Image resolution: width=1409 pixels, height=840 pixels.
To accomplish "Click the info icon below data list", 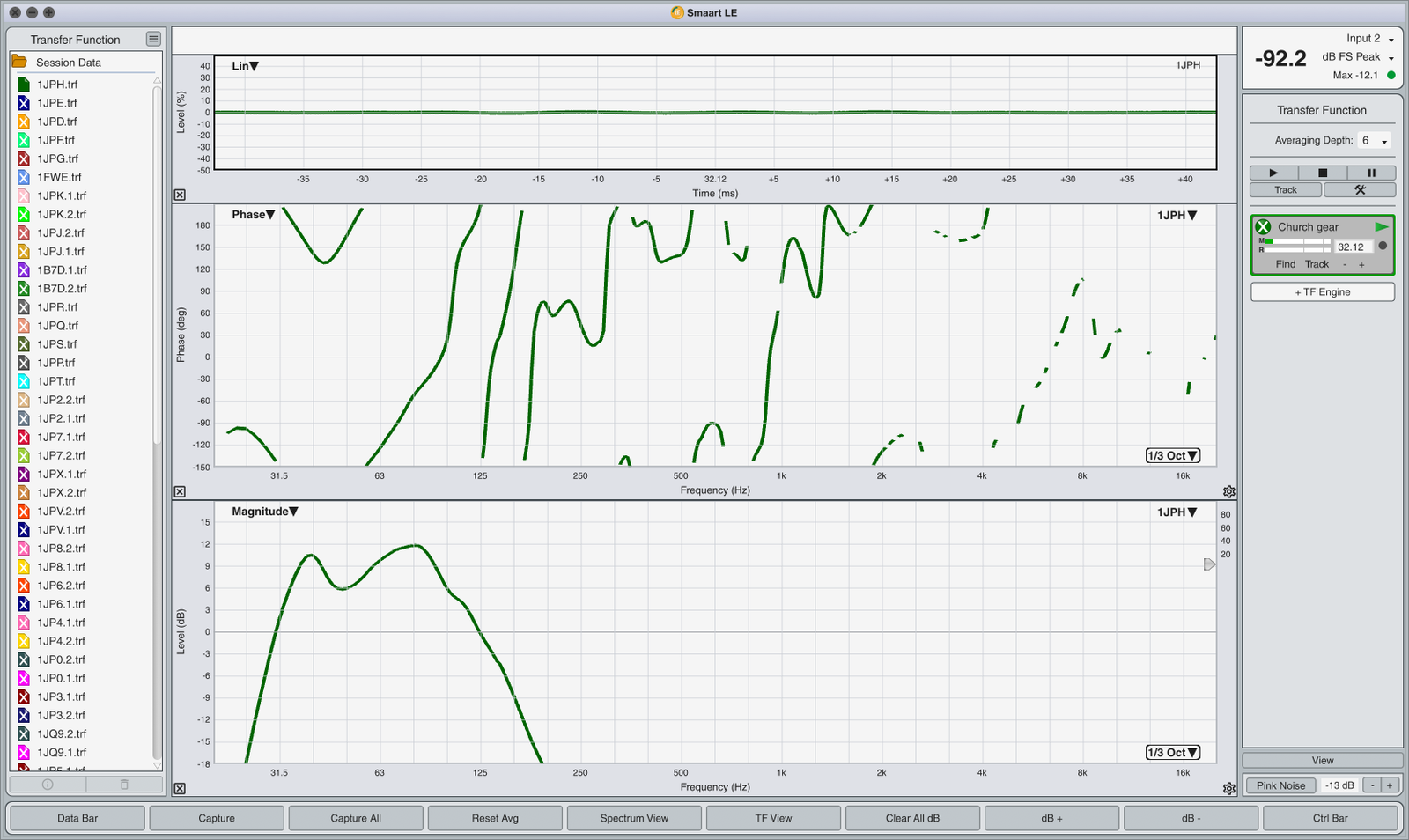I will [x=48, y=784].
